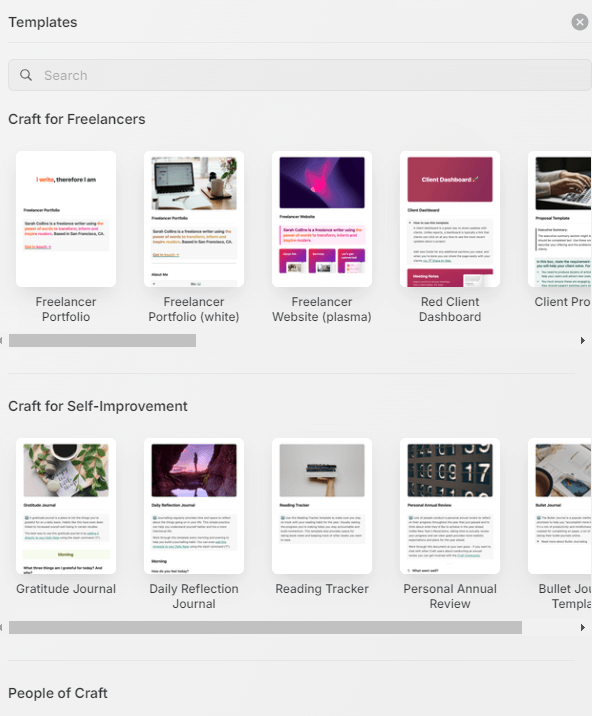The image size is (592, 716).
Task: Open the Red Client Dashboard template
Action: pyautogui.click(x=450, y=219)
